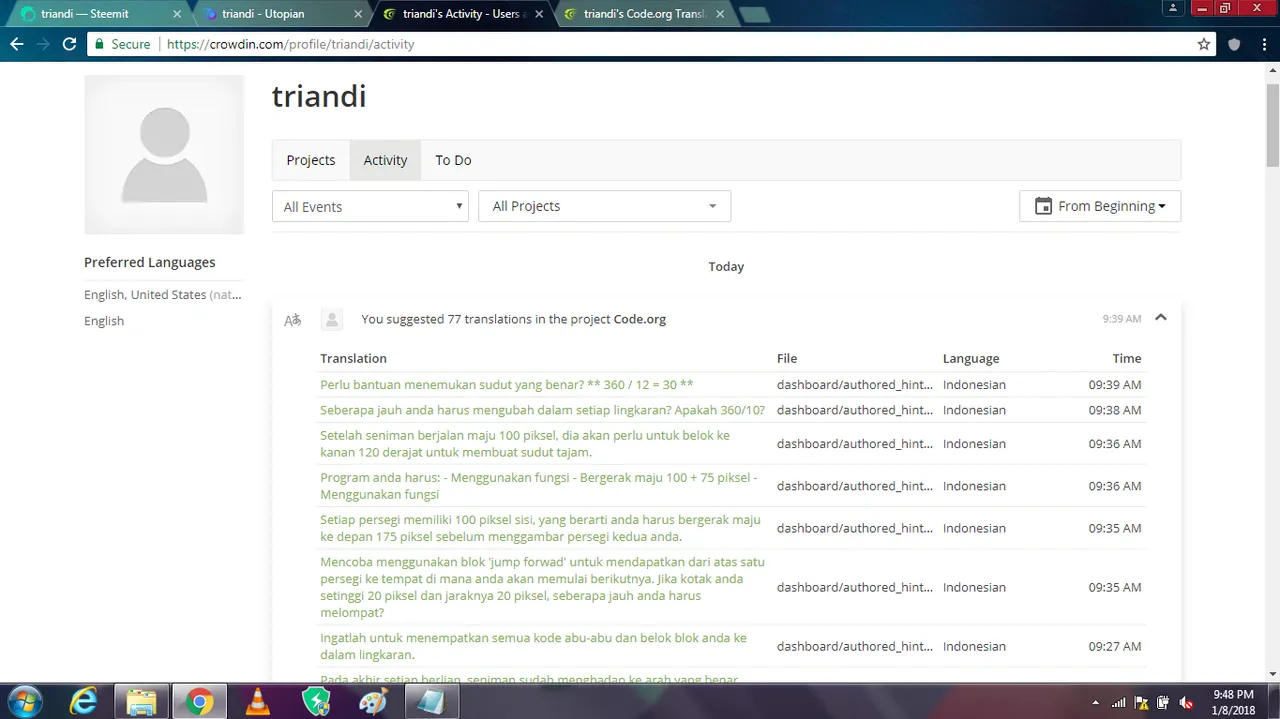Click the file cell in the 09:39 AM row

click(855, 384)
